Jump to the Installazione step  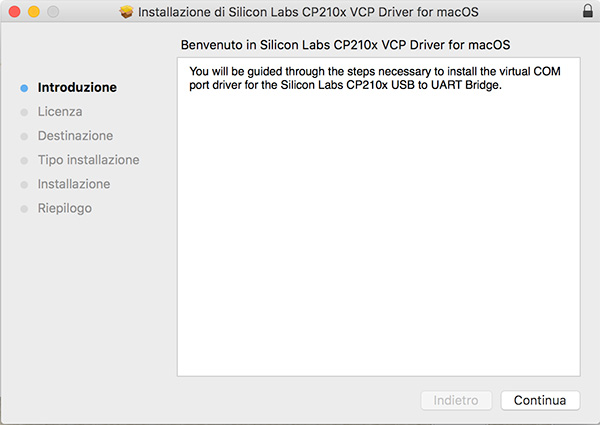pos(74,184)
